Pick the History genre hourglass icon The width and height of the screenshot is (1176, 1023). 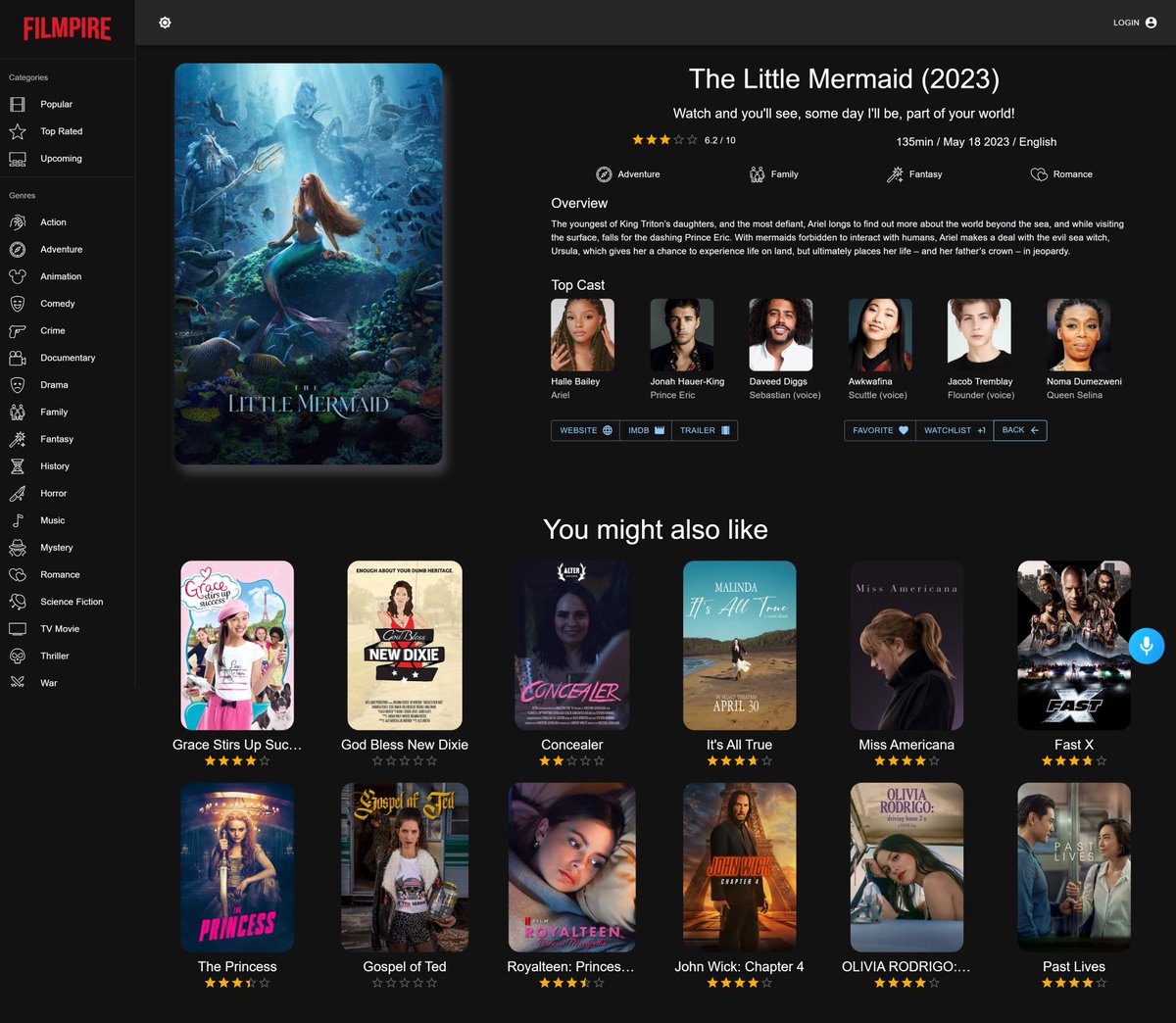pos(18,466)
